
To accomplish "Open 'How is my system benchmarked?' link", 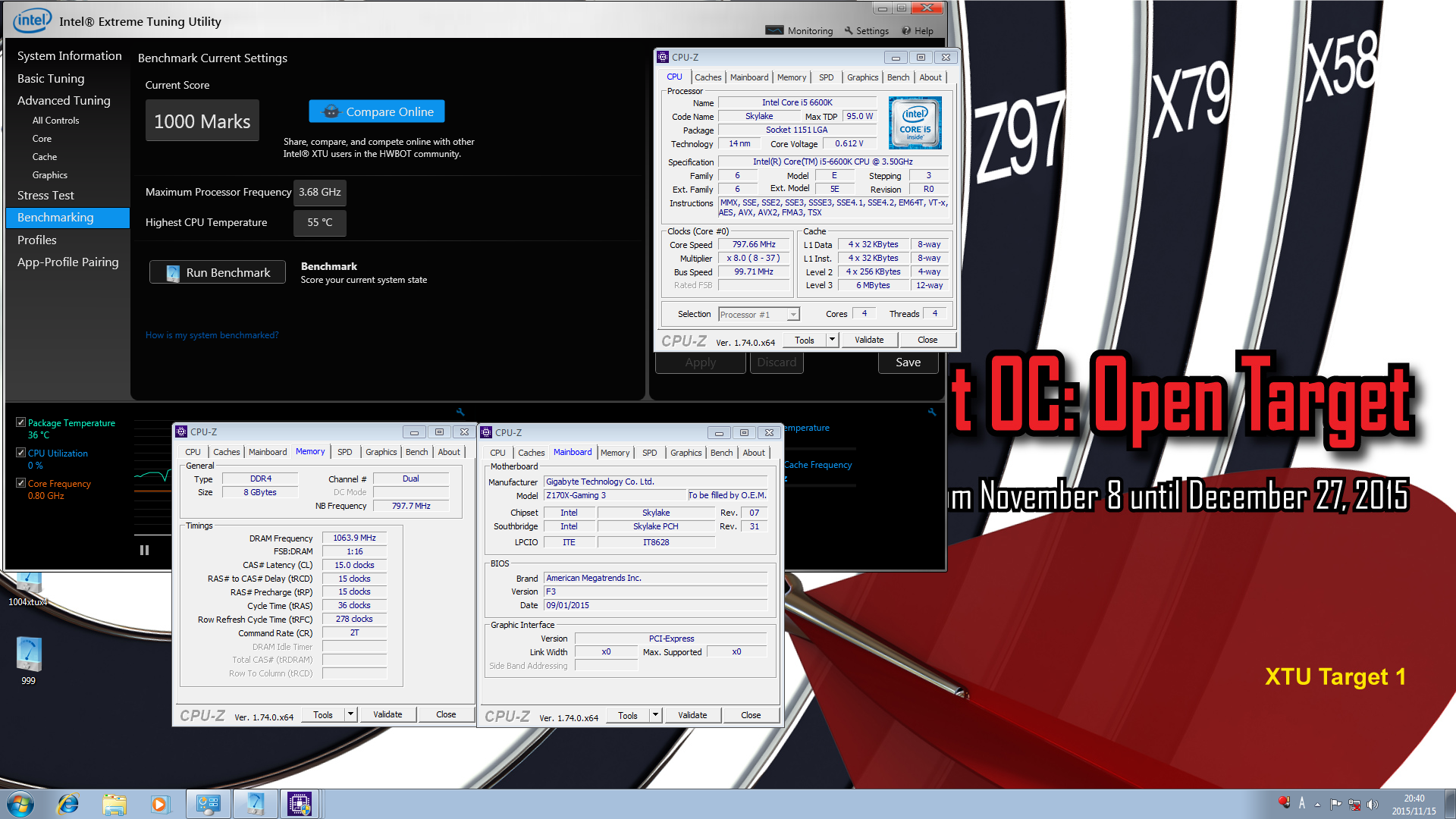I will pyautogui.click(x=212, y=335).
